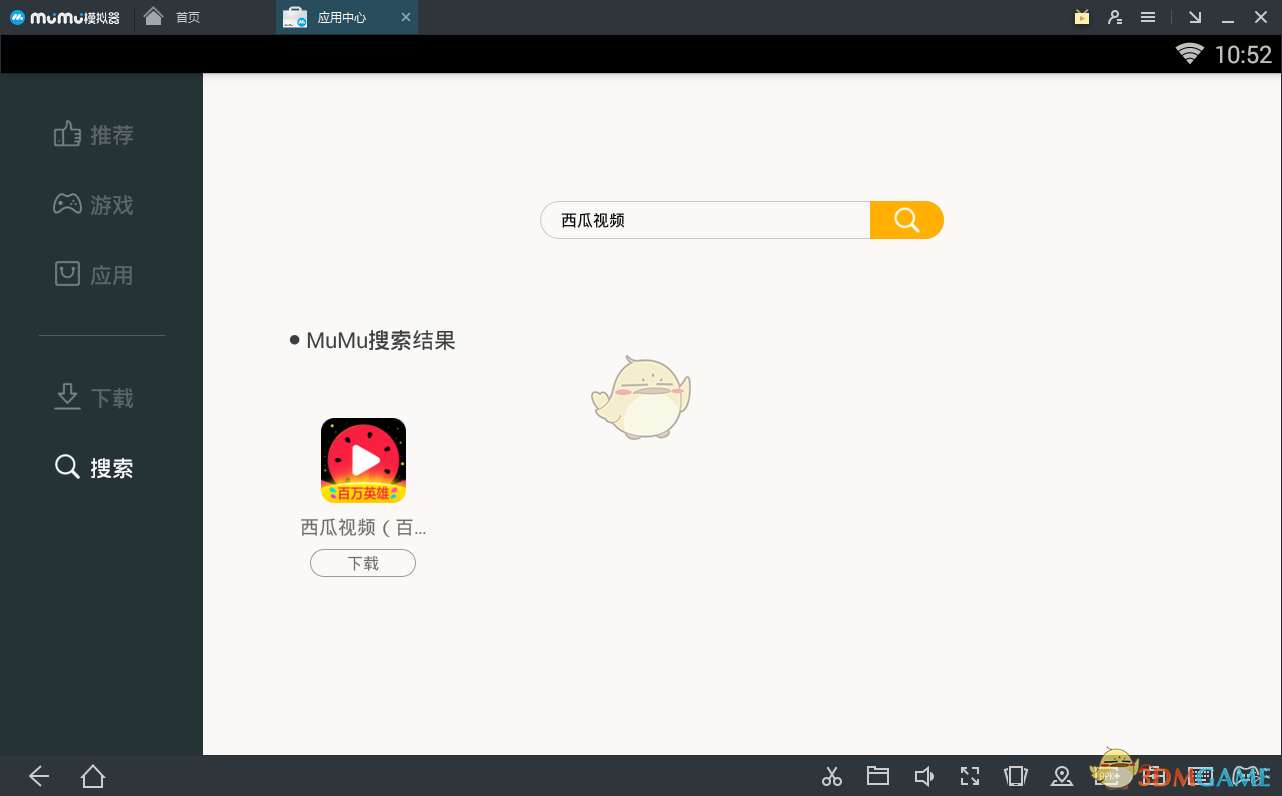Viewport: 1282px width, 796px height.
Task: Open the hamburger menu in title bar
Action: click(1149, 17)
